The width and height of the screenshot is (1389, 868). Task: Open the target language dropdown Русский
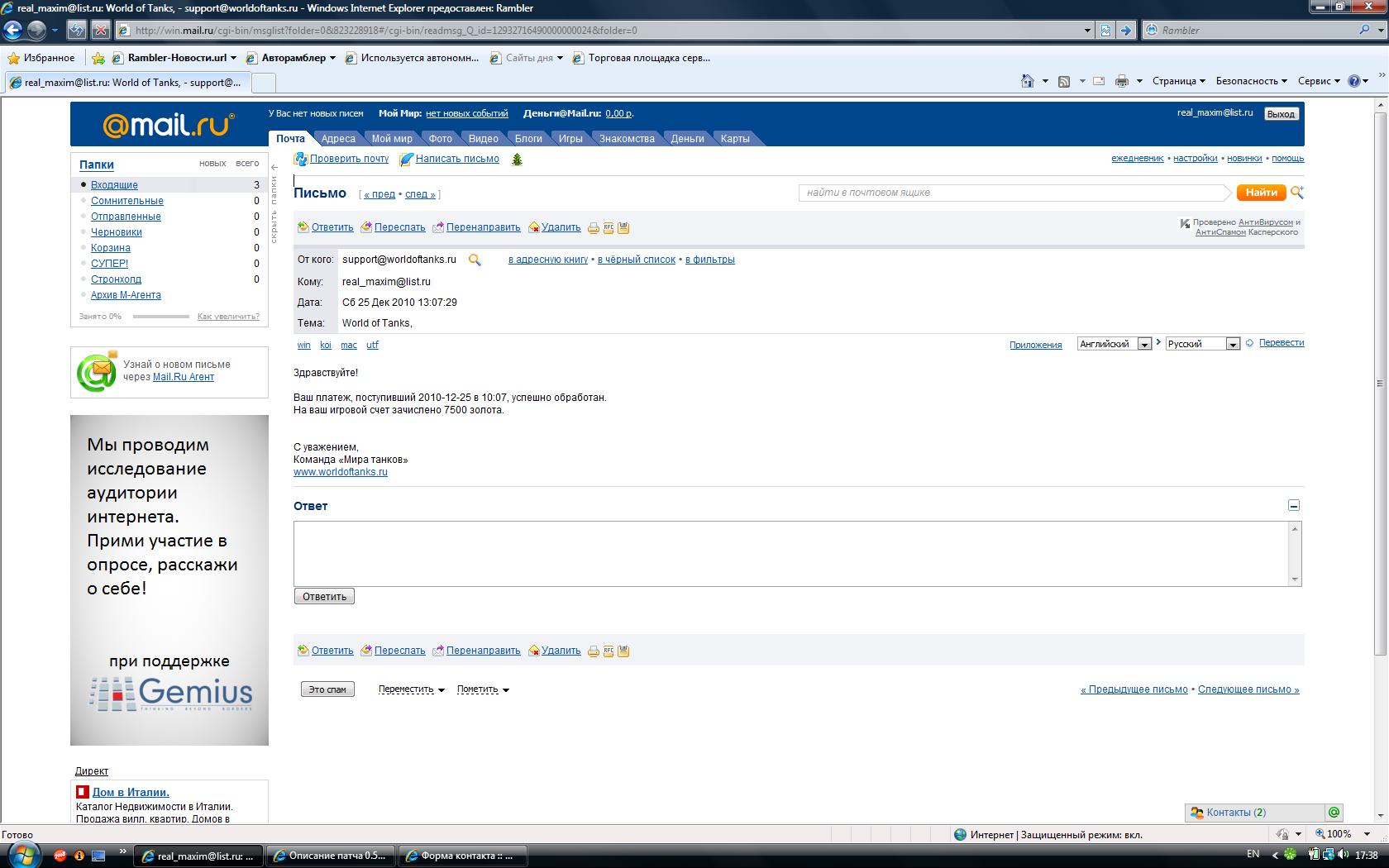(x=1233, y=345)
